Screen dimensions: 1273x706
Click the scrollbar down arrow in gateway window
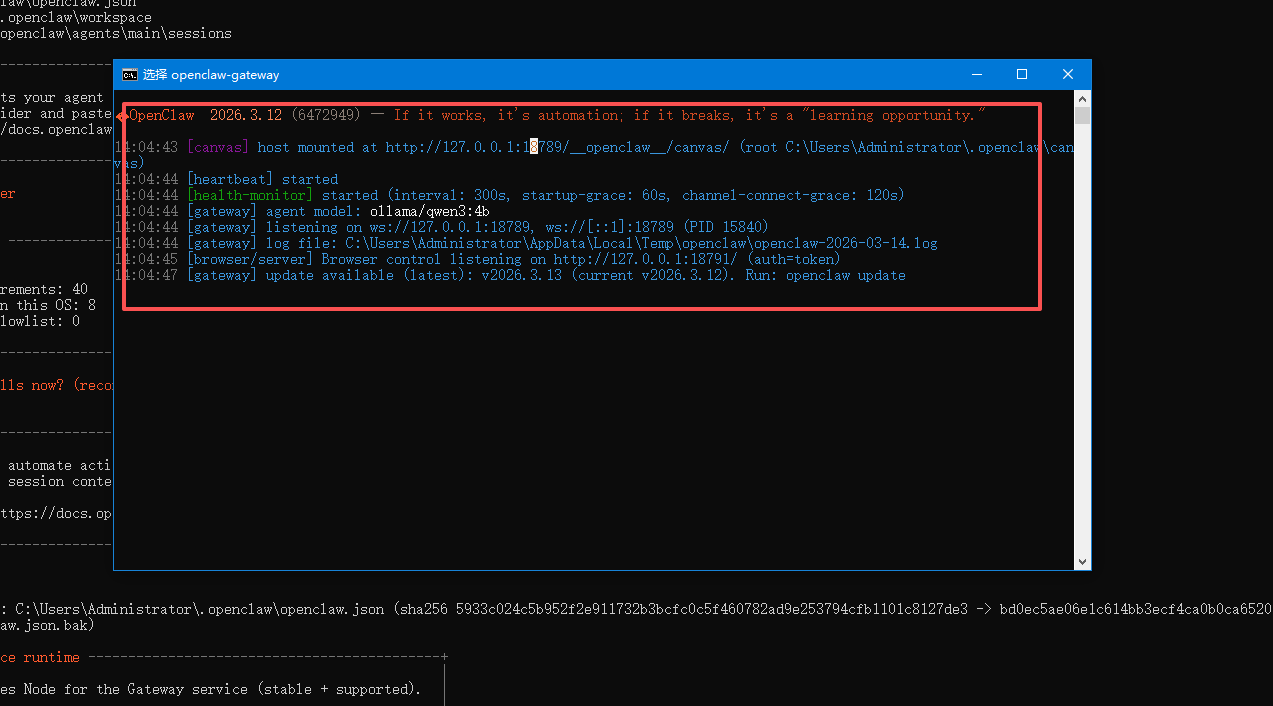pos(1082,561)
